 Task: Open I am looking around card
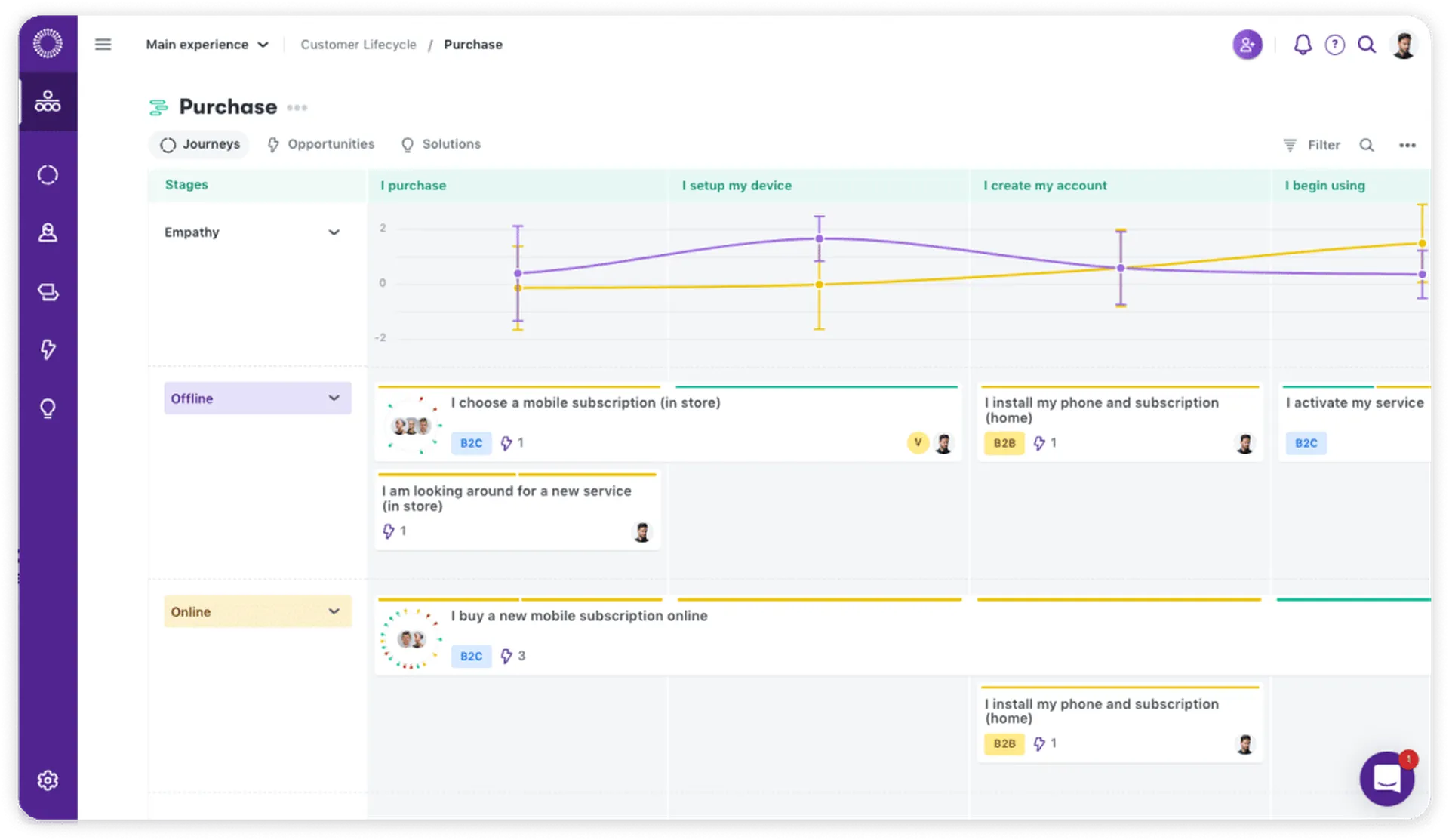[x=518, y=511]
